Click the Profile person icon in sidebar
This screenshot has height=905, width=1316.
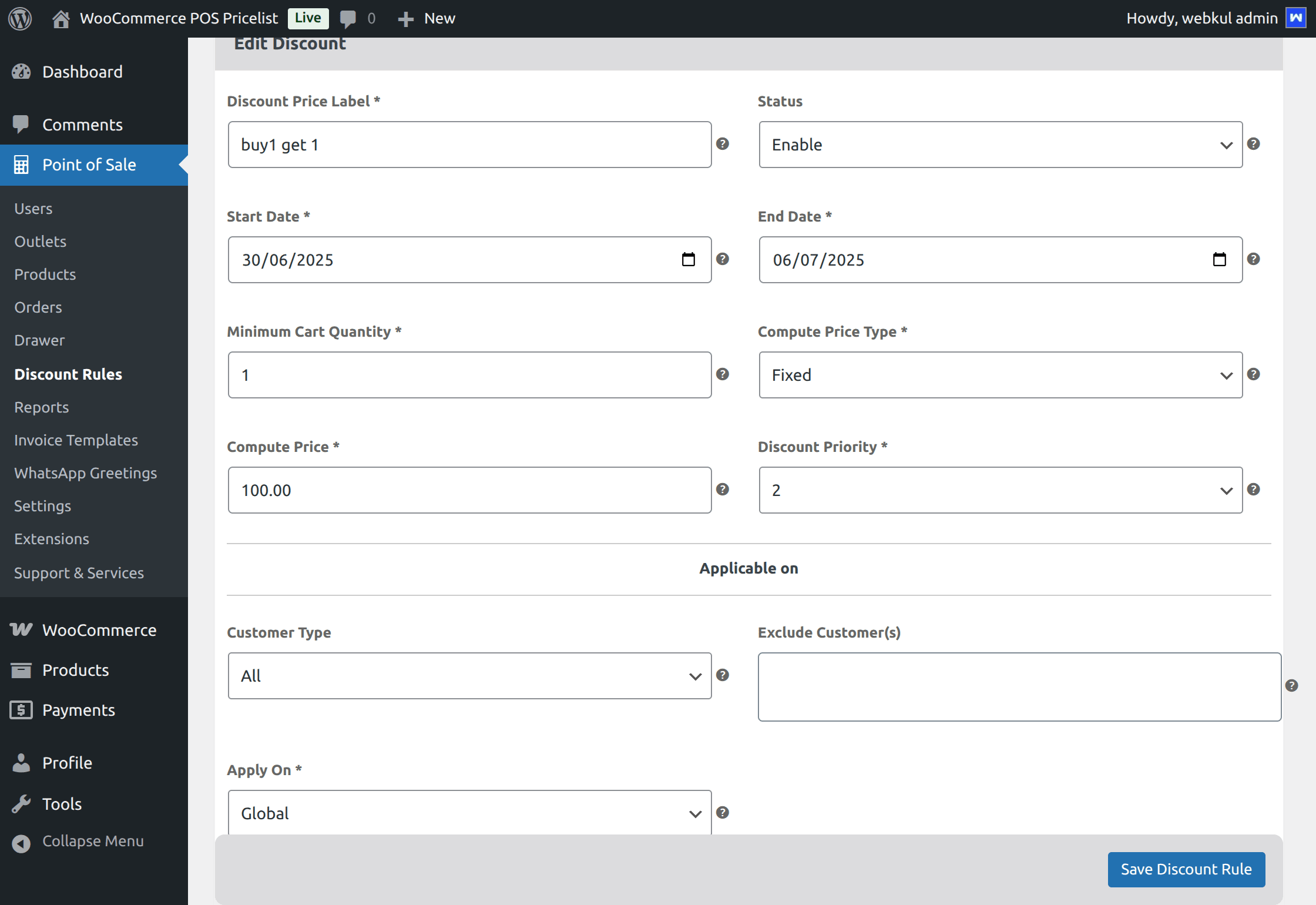21,762
